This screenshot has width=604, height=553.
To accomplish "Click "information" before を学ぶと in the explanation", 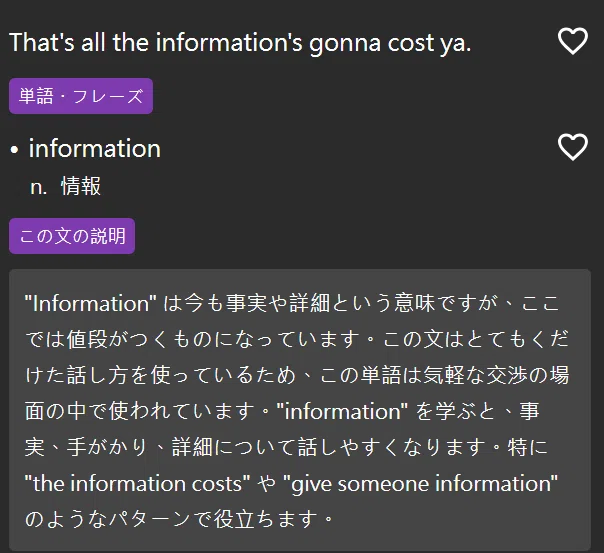I will tap(342, 411).
